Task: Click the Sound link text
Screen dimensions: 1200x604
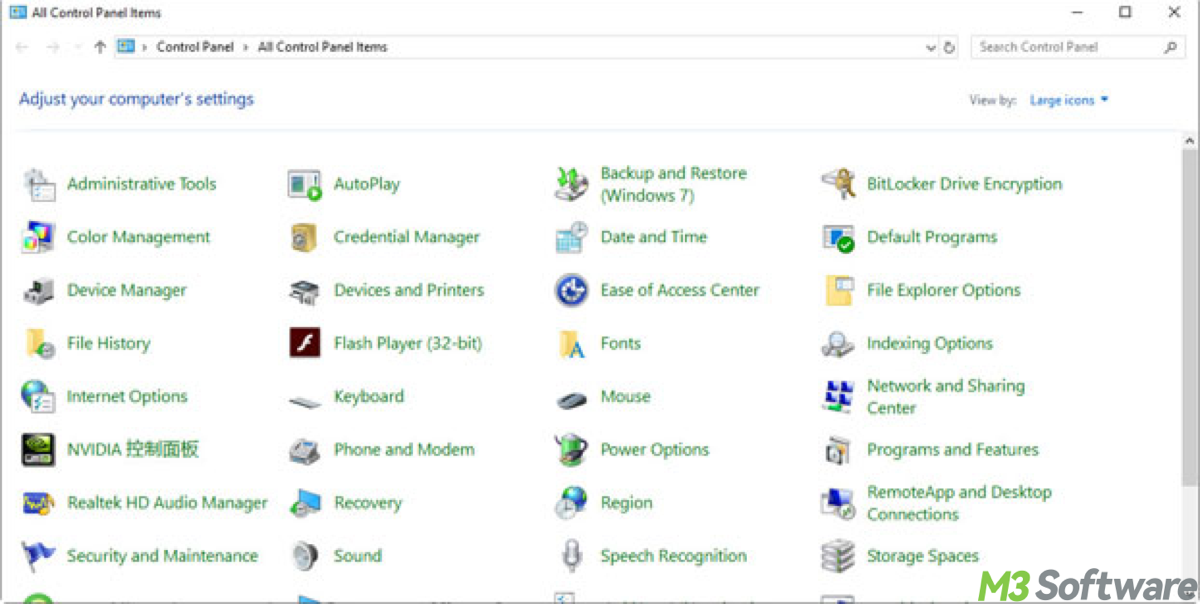Action: pos(358,555)
